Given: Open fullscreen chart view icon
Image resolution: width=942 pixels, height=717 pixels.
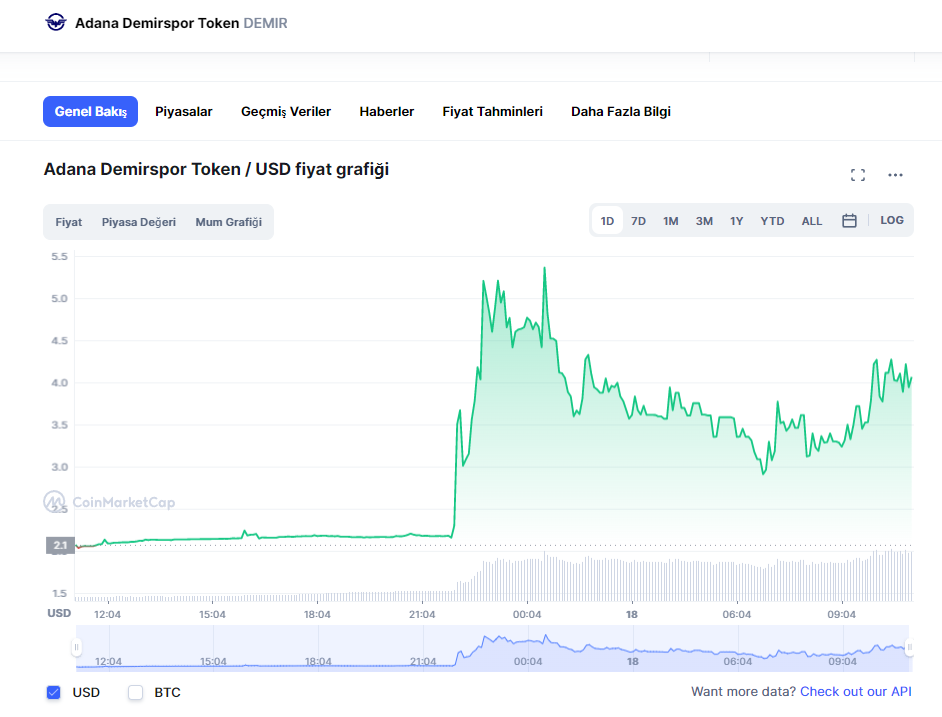Looking at the screenshot, I should click(x=857, y=175).
